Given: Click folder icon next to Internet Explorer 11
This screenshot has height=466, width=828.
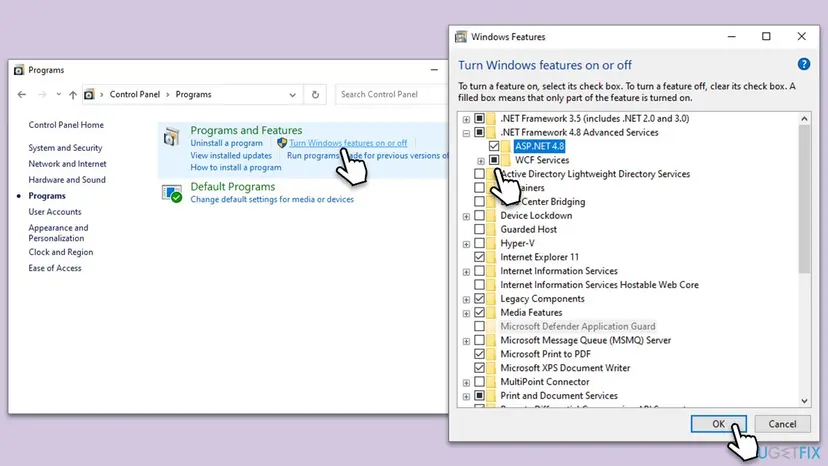Looking at the screenshot, I should click(x=491, y=257).
